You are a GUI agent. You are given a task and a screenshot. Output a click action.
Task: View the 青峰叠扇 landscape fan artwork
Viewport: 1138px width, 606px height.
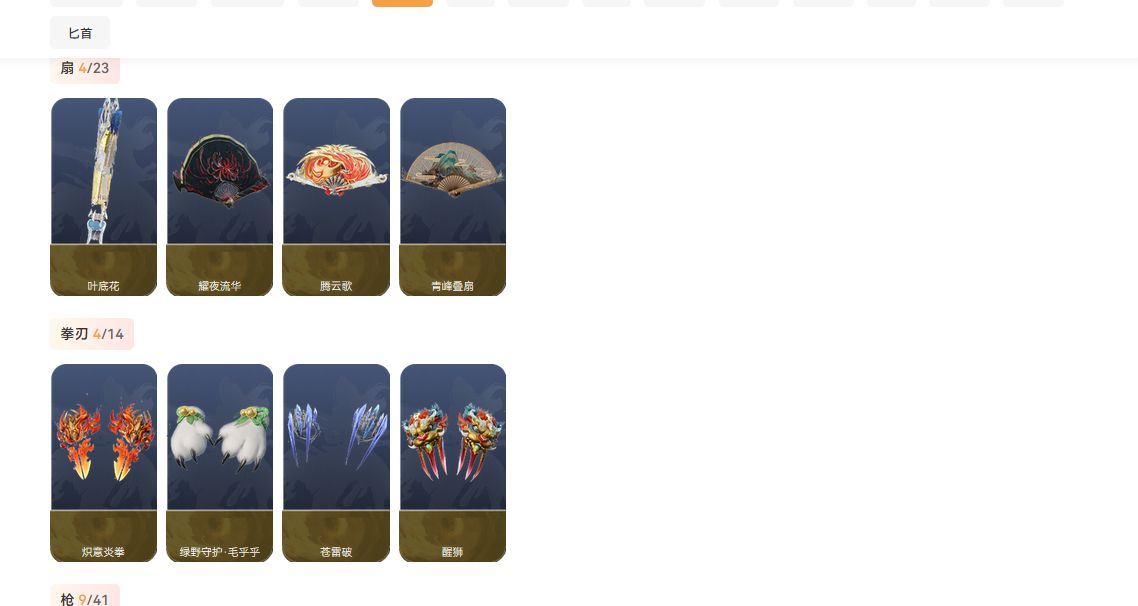453,171
